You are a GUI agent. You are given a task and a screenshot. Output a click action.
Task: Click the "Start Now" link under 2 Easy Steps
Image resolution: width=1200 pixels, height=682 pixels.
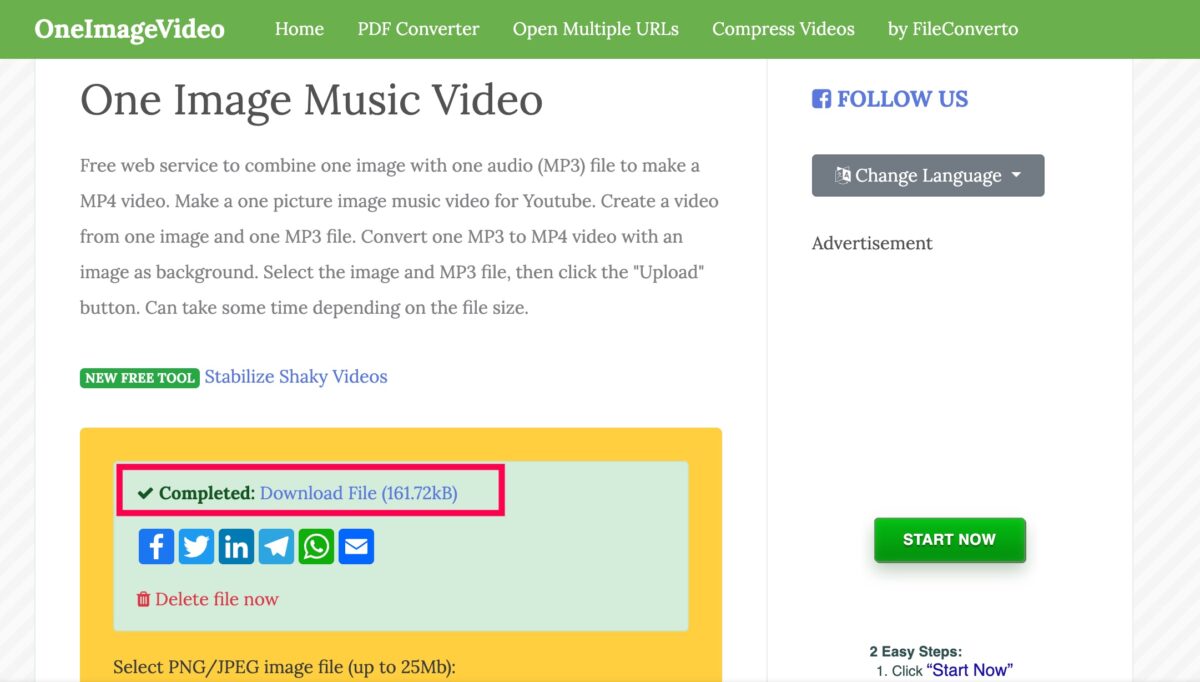click(x=969, y=670)
